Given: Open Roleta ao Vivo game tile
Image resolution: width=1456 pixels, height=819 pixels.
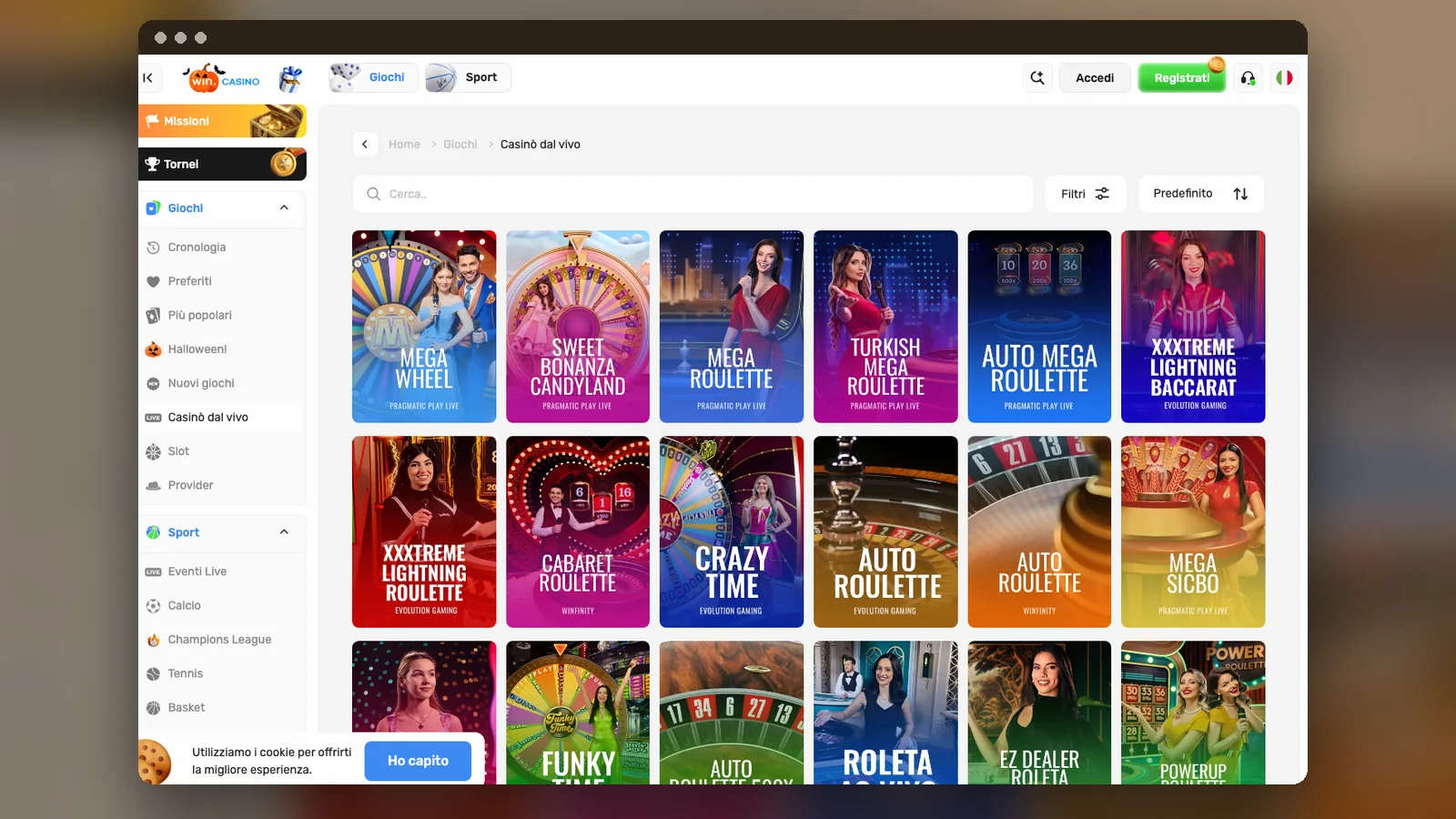Looking at the screenshot, I should (x=885, y=713).
